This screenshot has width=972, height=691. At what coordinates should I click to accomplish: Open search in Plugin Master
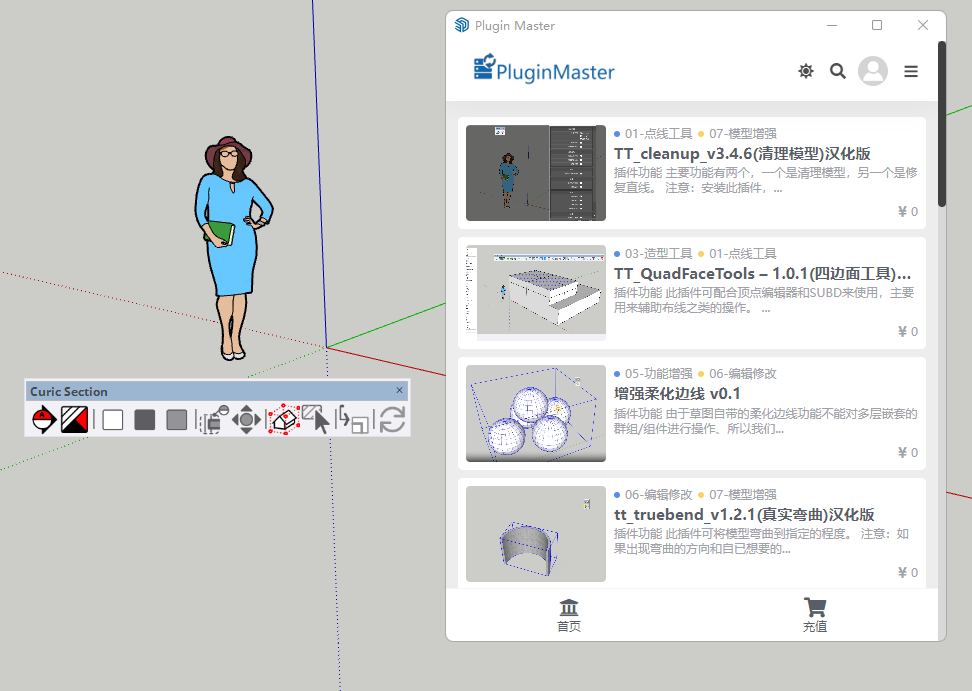point(838,71)
